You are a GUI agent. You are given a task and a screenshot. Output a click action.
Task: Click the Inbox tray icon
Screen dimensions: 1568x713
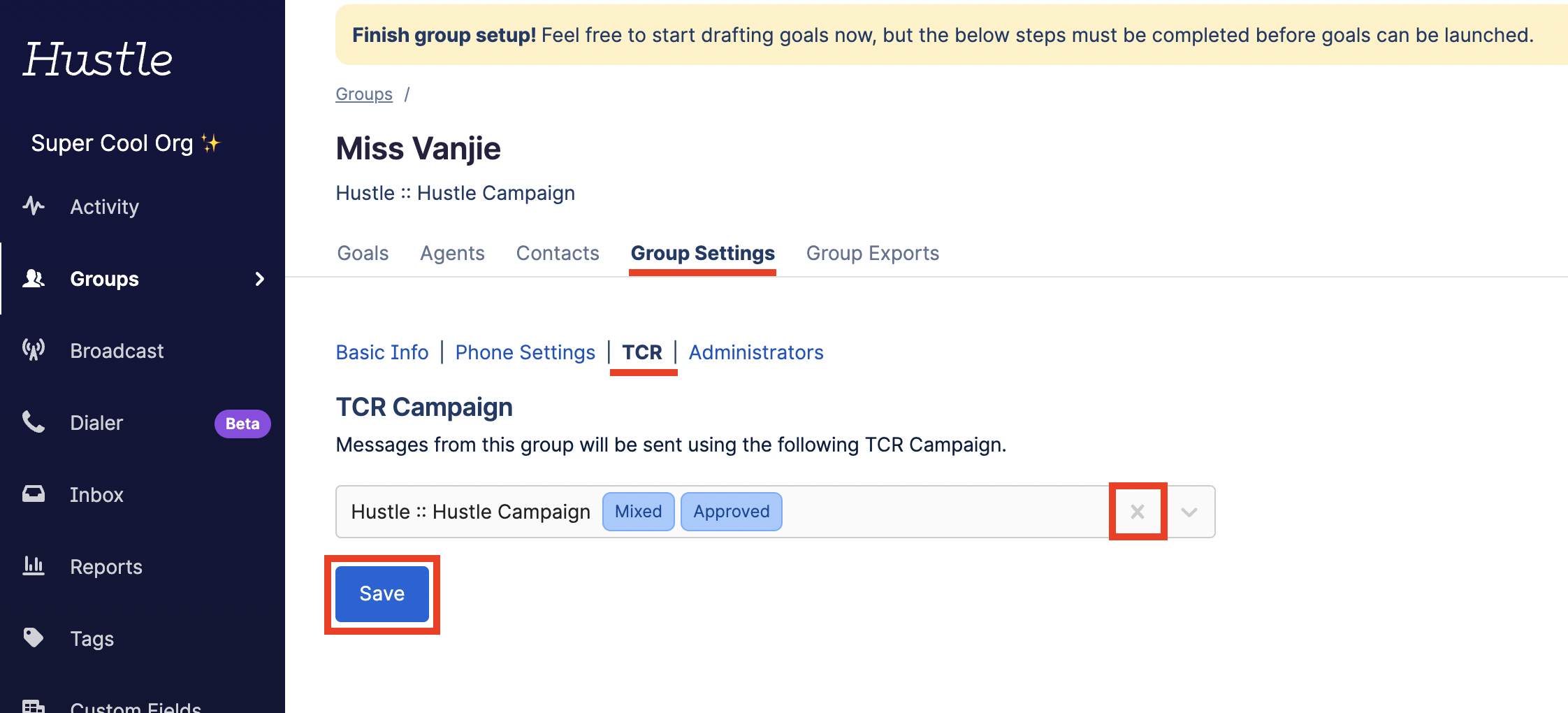click(x=33, y=494)
